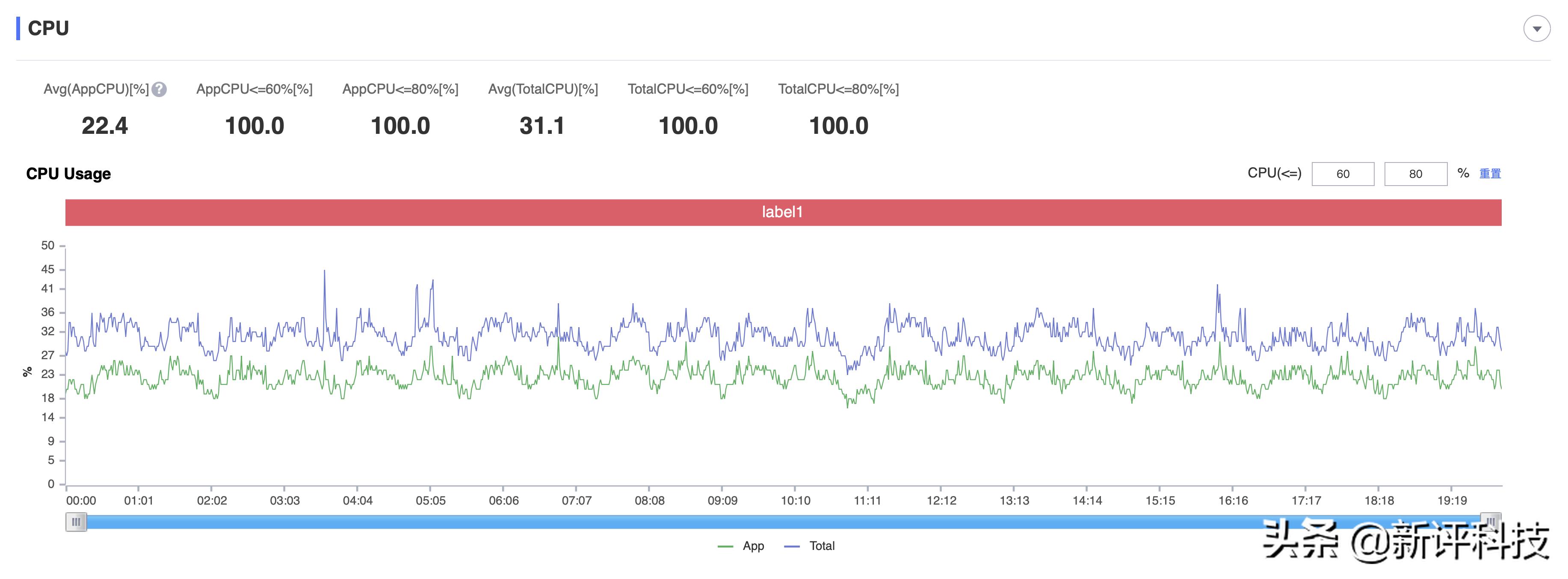
Task: Click the 重置 reset link
Action: [1489, 174]
